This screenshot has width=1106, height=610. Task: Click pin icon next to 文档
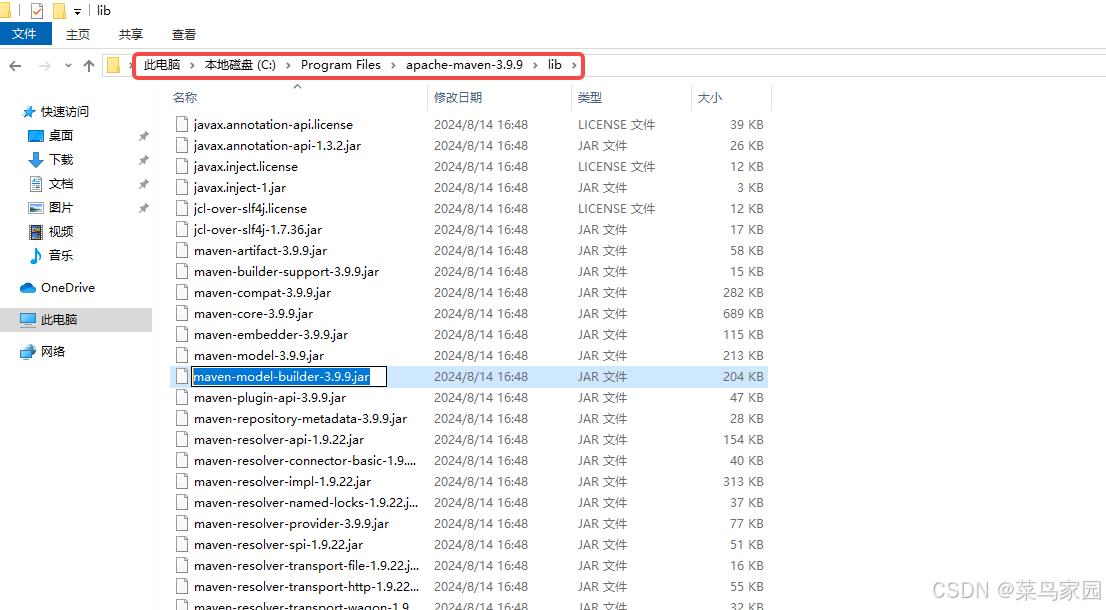pyautogui.click(x=143, y=184)
